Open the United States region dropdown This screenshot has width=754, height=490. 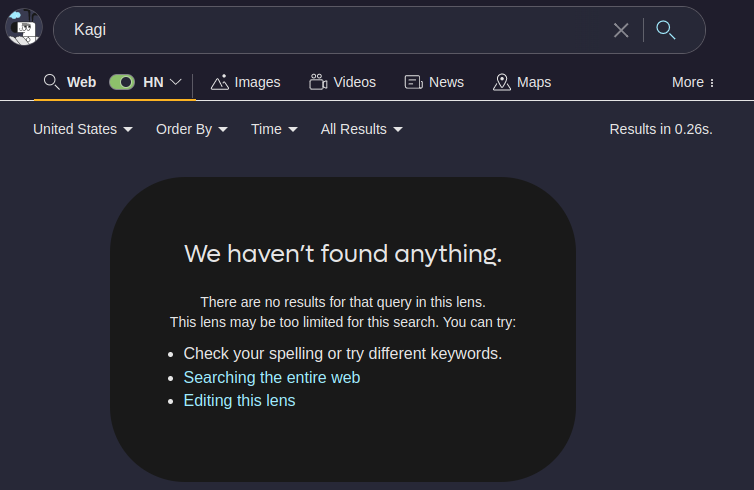(83, 129)
